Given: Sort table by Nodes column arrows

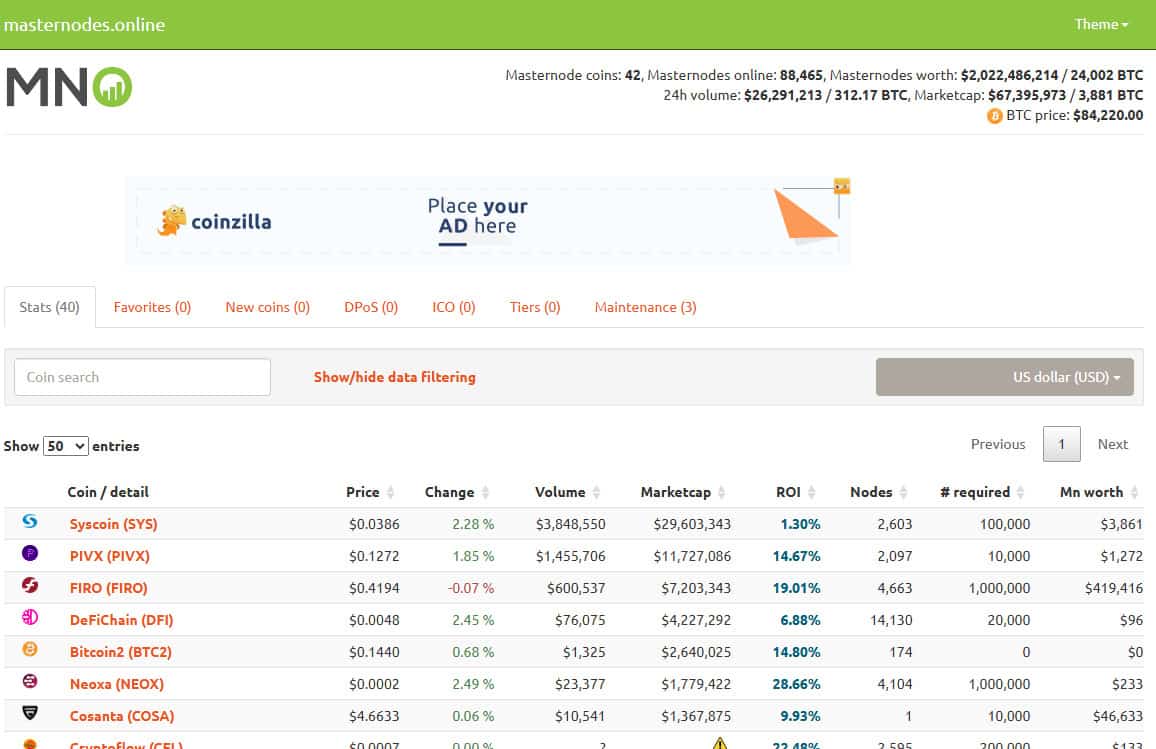Looking at the screenshot, I should (904, 492).
